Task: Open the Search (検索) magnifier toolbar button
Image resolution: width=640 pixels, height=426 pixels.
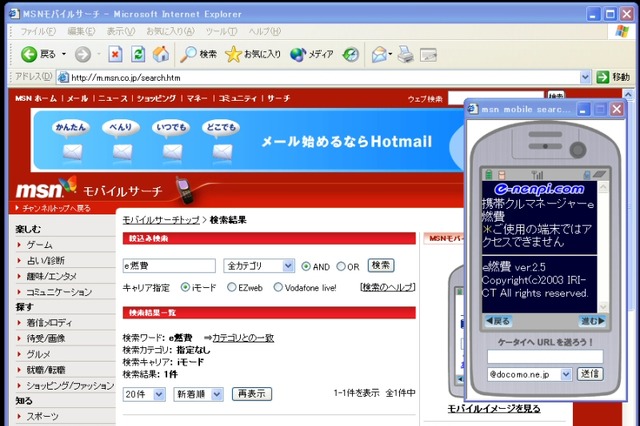Action: click(x=198, y=54)
